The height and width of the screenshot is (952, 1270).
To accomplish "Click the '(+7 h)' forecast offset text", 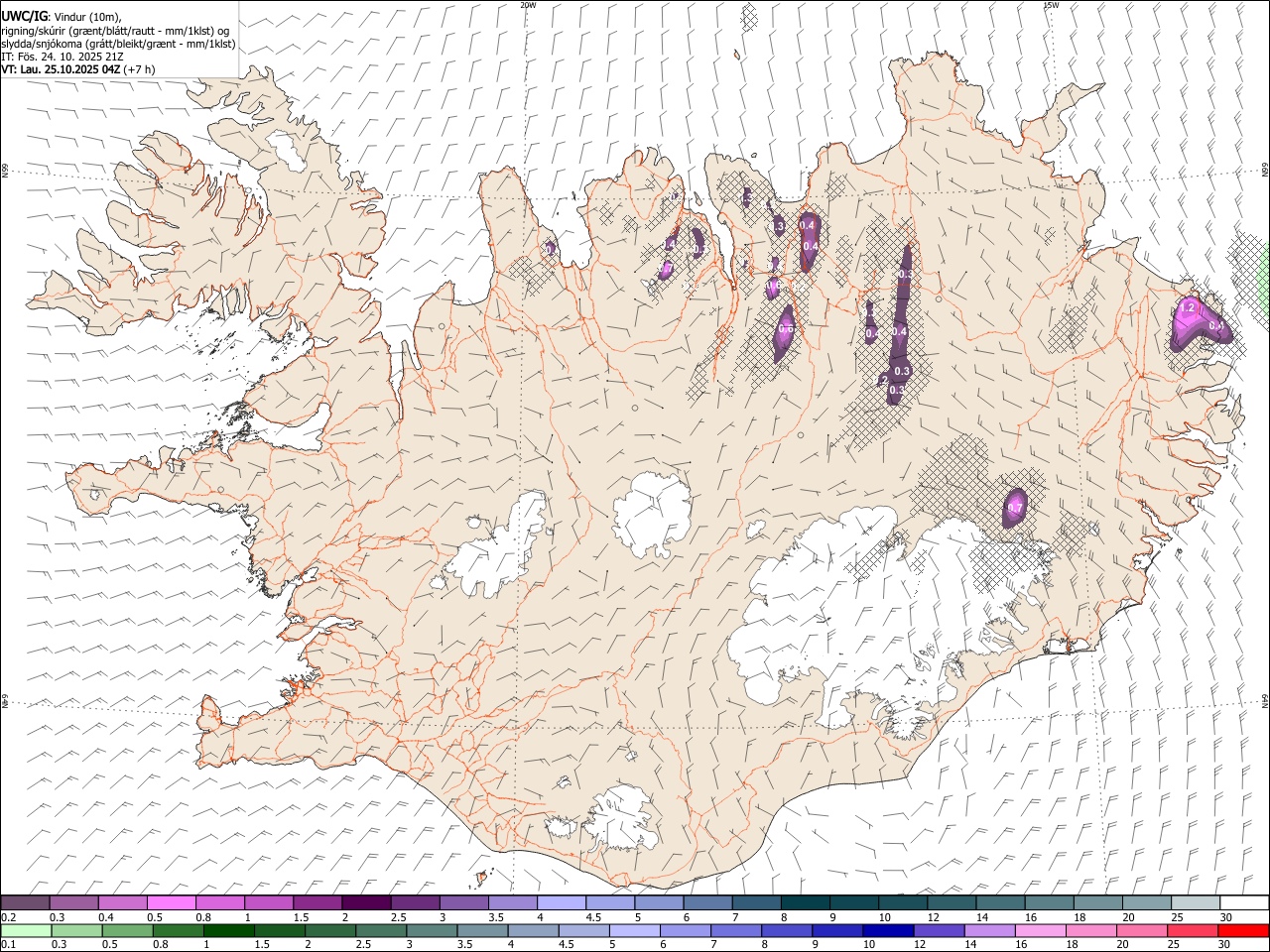I will 140,69.
